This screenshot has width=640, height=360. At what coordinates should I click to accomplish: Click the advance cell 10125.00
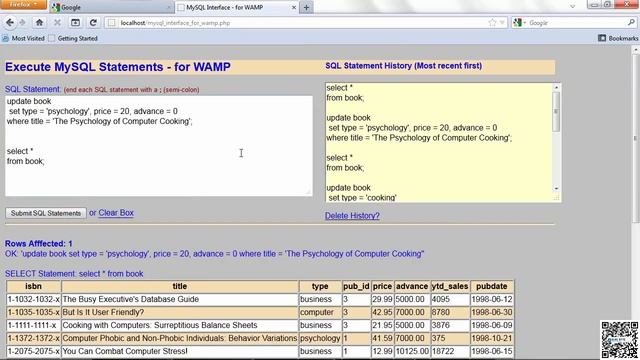(412, 351)
